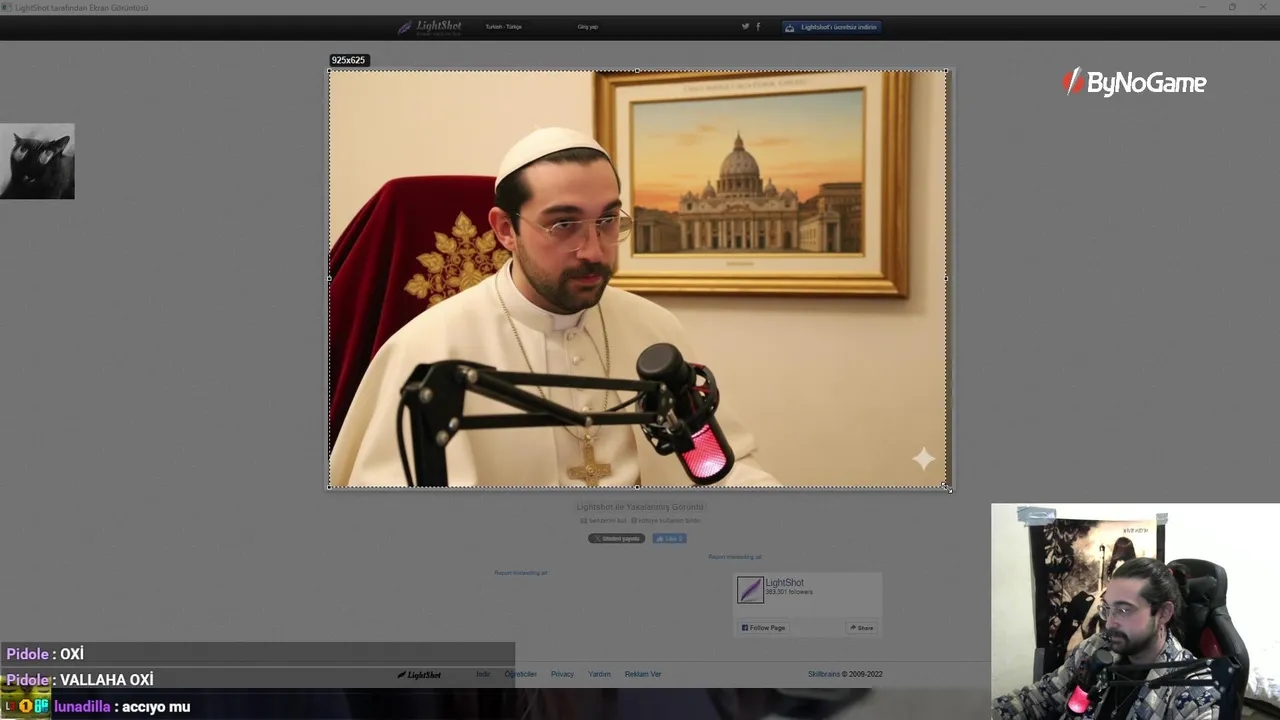Click the Lightshot ile Yakalanmış Görüntü heading
Viewport: 1280px width, 720px height.
(640, 507)
